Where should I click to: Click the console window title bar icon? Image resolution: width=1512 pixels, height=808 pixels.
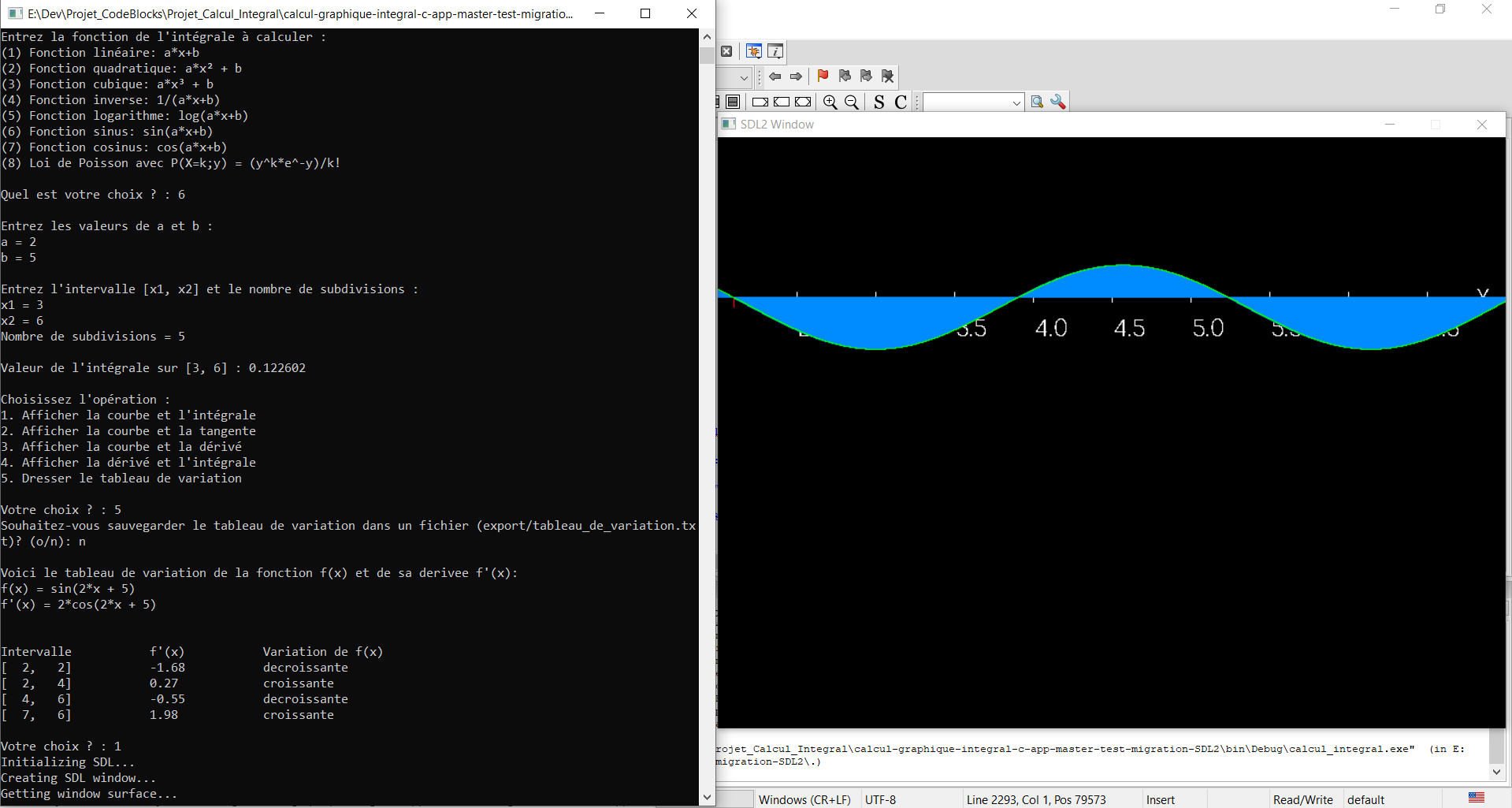15,13
